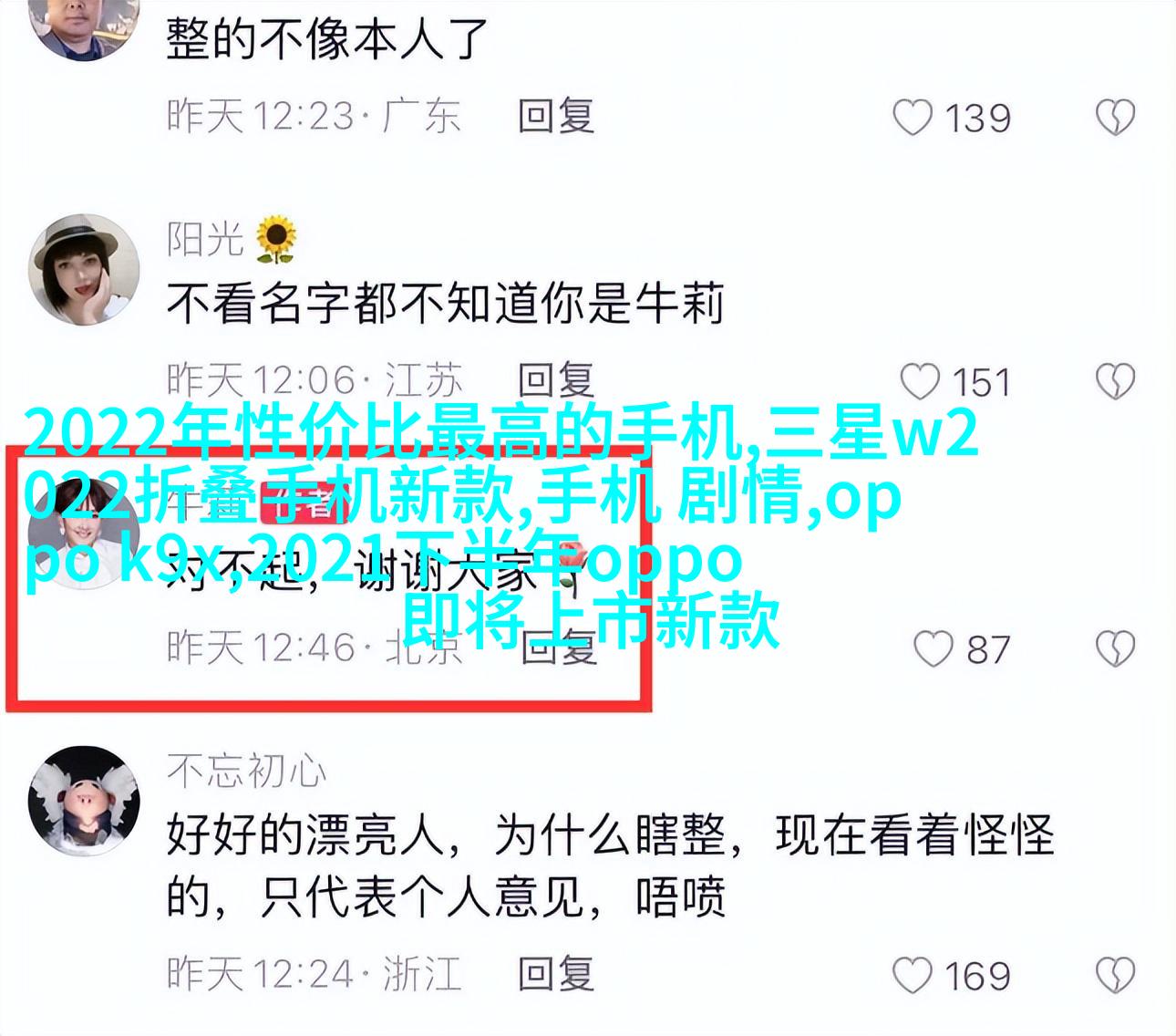Tap broken heart on 阳光's comment

click(1114, 382)
